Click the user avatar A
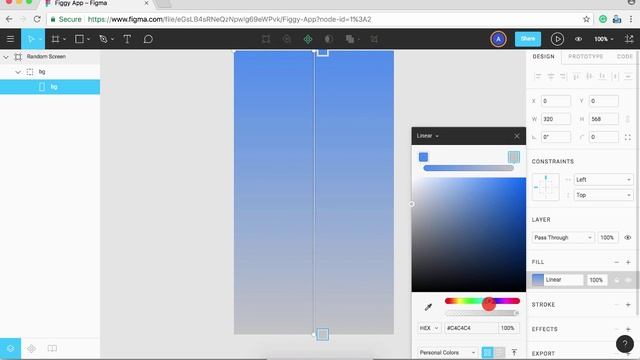The width and height of the screenshot is (640, 360). [x=498, y=39]
